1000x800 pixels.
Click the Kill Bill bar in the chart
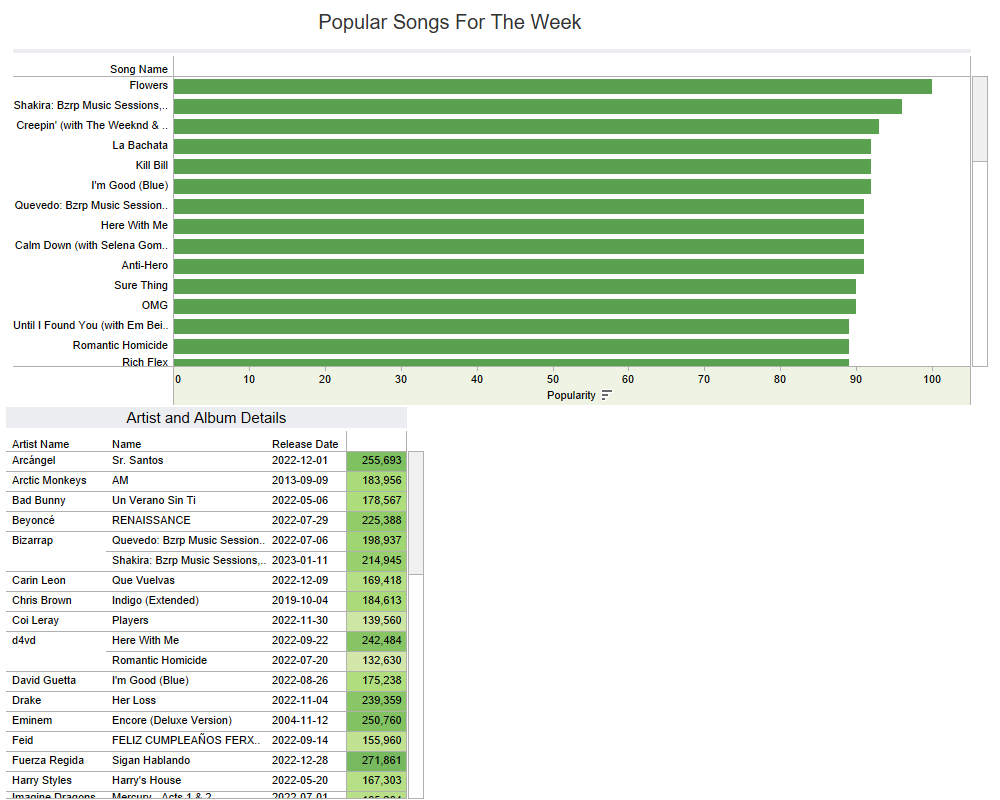(x=520, y=165)
